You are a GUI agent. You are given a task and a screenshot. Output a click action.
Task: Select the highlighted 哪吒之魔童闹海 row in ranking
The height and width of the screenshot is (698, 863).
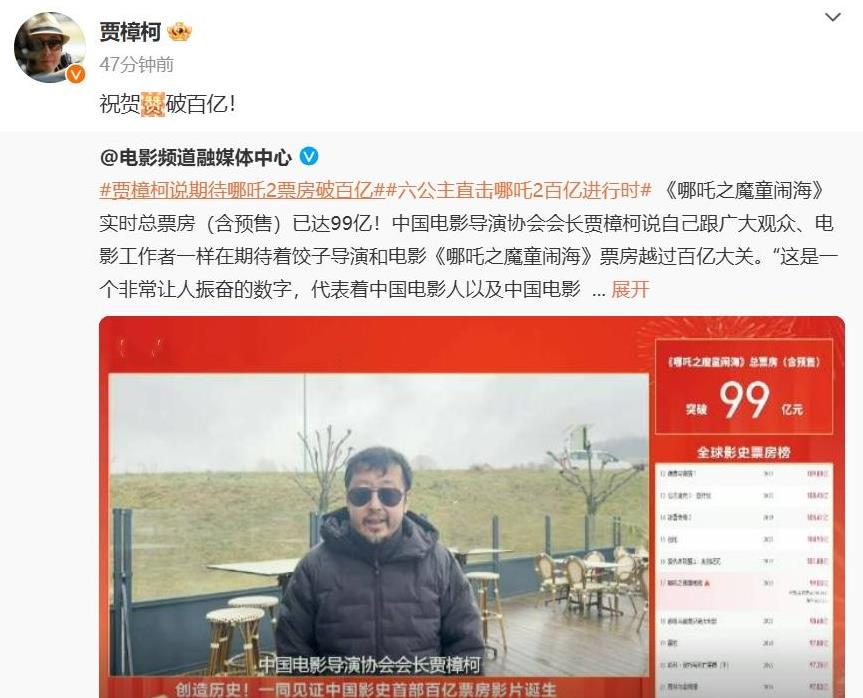744,591
